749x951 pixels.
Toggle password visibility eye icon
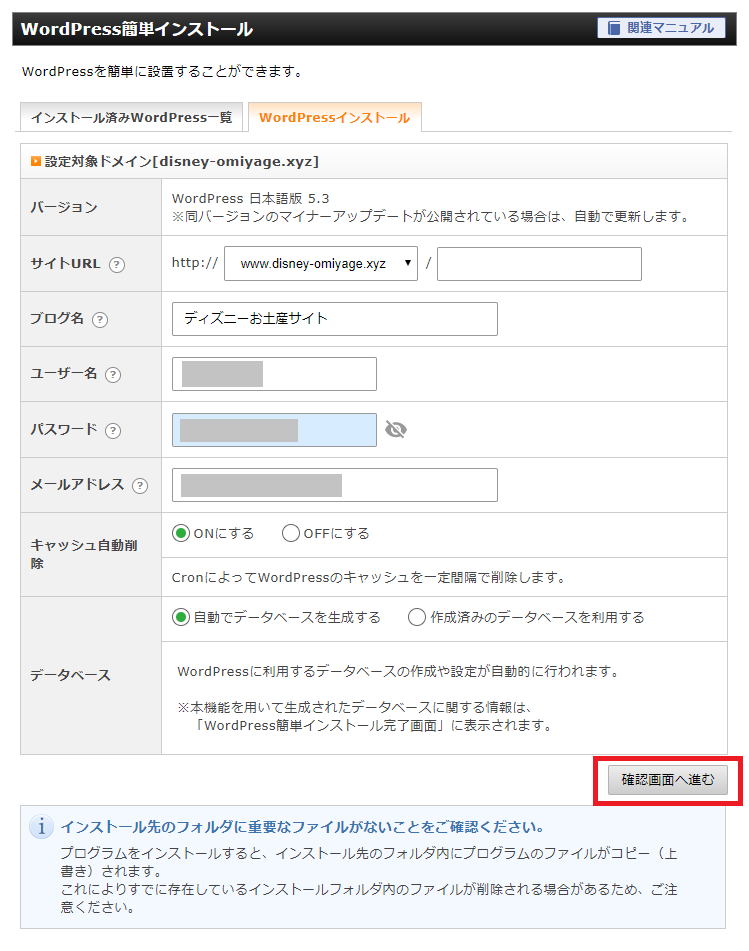click(396, 430)
